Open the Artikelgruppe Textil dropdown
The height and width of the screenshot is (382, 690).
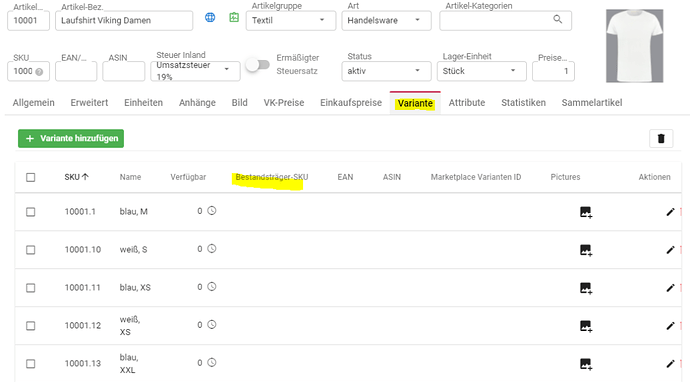291,20
